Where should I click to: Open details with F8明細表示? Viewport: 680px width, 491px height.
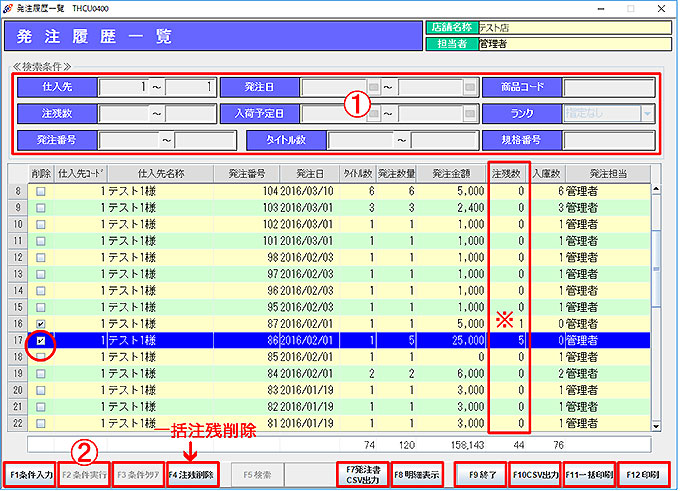click(x=417, y=473)
